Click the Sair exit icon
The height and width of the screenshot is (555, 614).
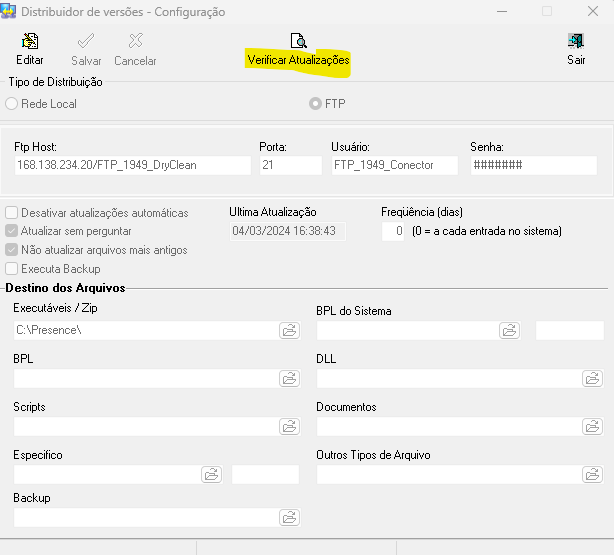(x=576, y=42)
